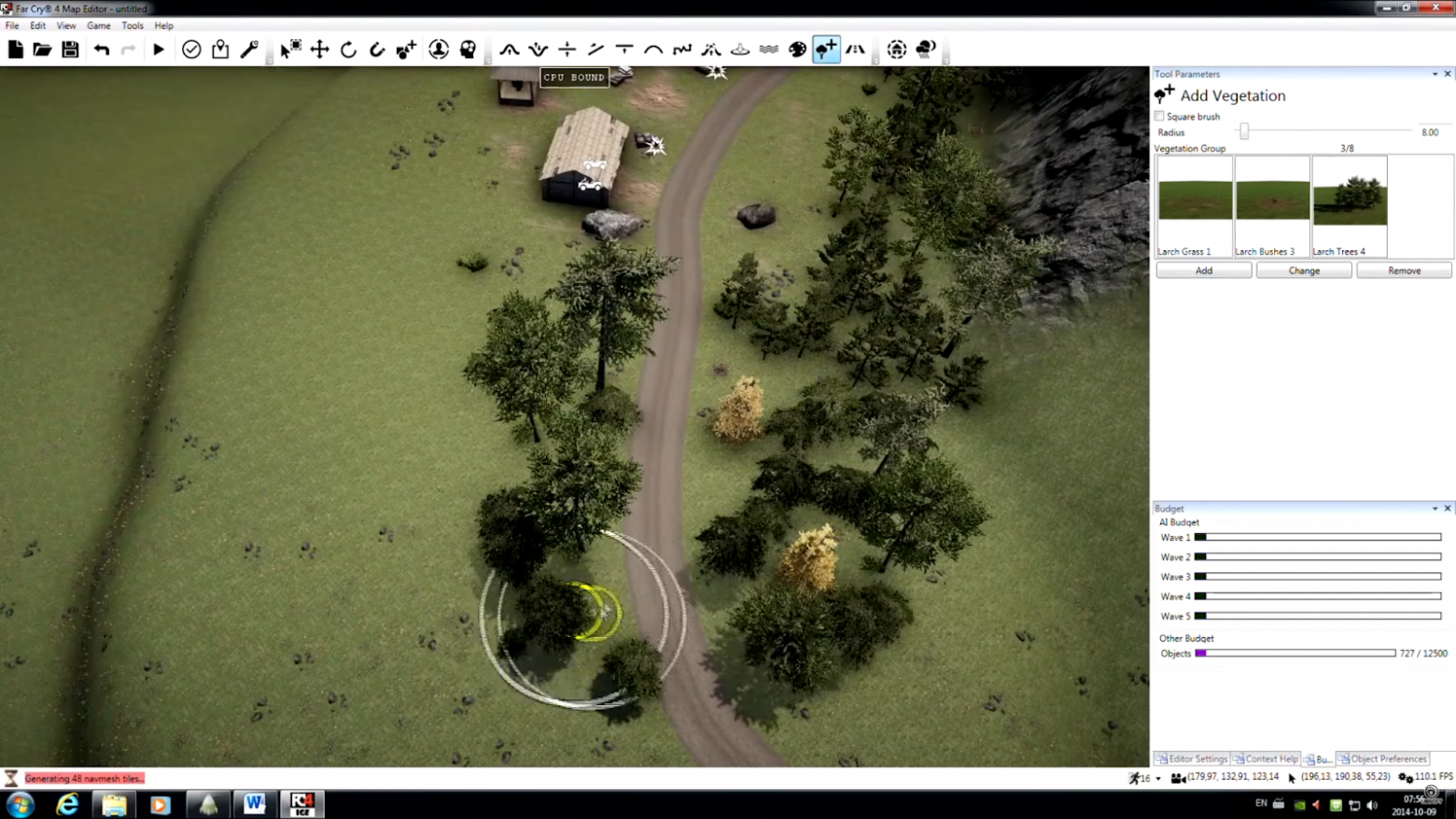Click the validate map checkmark icon
The image size is (1456, 819).
click(191, 49)
